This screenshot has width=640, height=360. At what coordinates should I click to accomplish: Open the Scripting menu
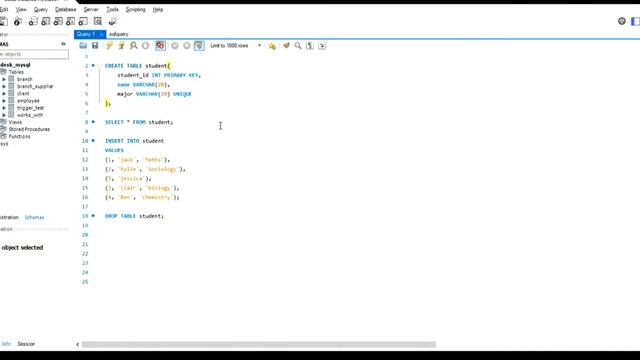(x=136, y=9)
